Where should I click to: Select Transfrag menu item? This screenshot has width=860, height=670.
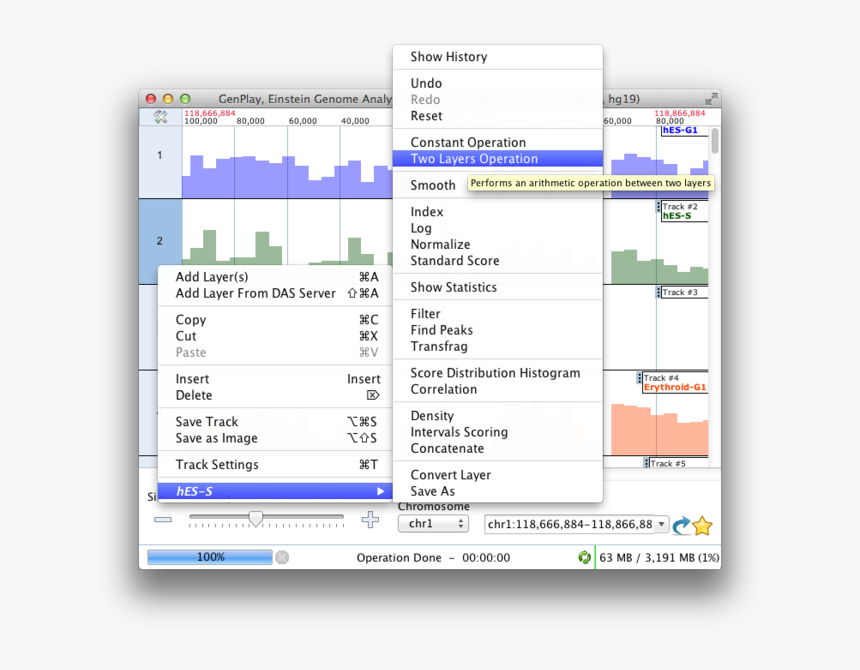point(497,346)
